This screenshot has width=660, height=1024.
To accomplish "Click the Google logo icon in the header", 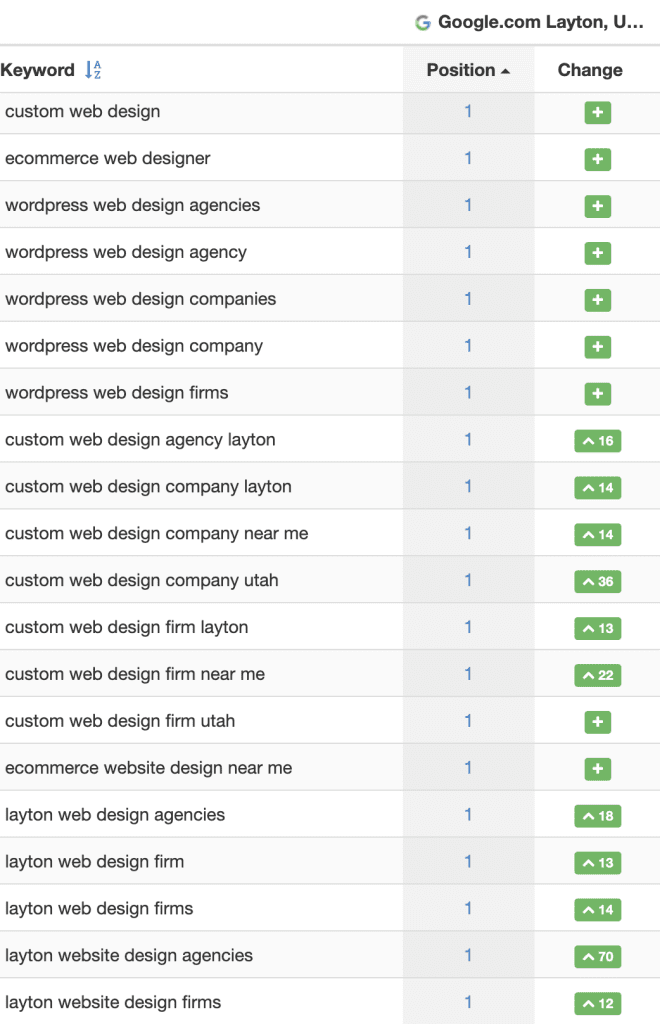I will point(423,23).
